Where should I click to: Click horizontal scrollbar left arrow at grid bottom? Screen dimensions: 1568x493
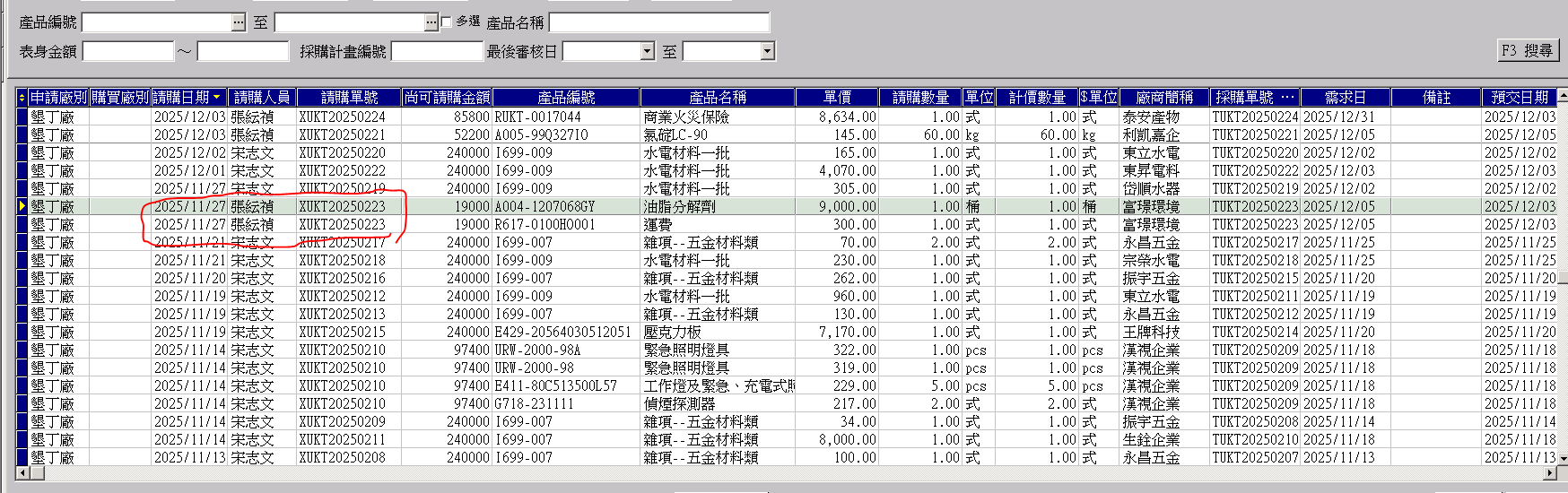[22, 472]
